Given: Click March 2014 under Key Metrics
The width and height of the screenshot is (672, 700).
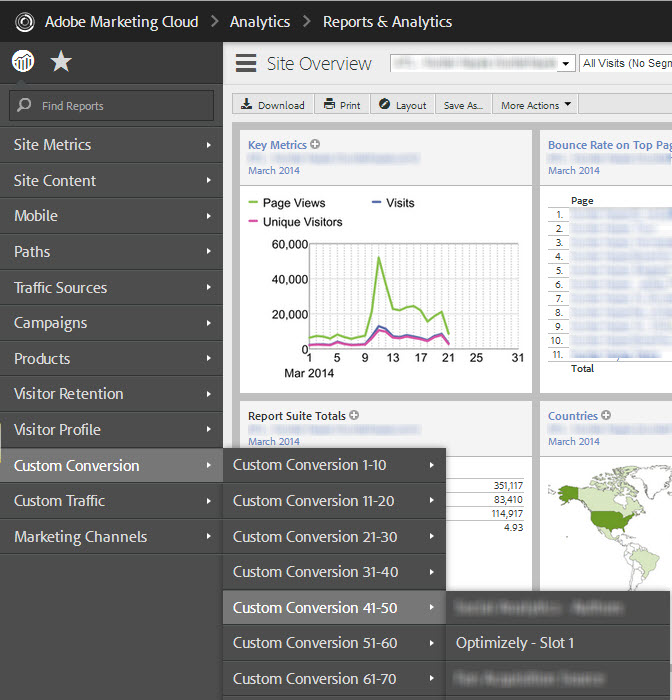Looking at the screenshot, I should point(274,171).
